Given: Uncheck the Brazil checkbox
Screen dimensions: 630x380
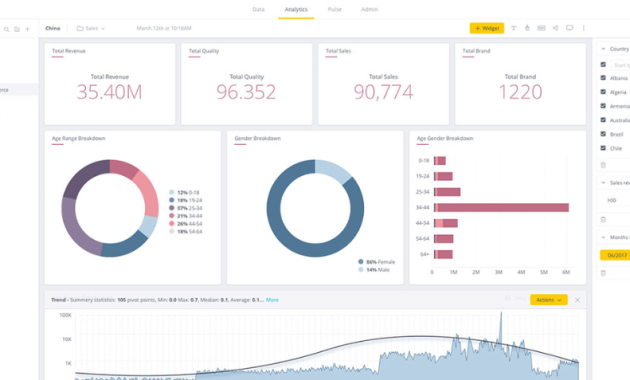Looking at the screenshot, I should pyautogui.click(x=603, y=134).
